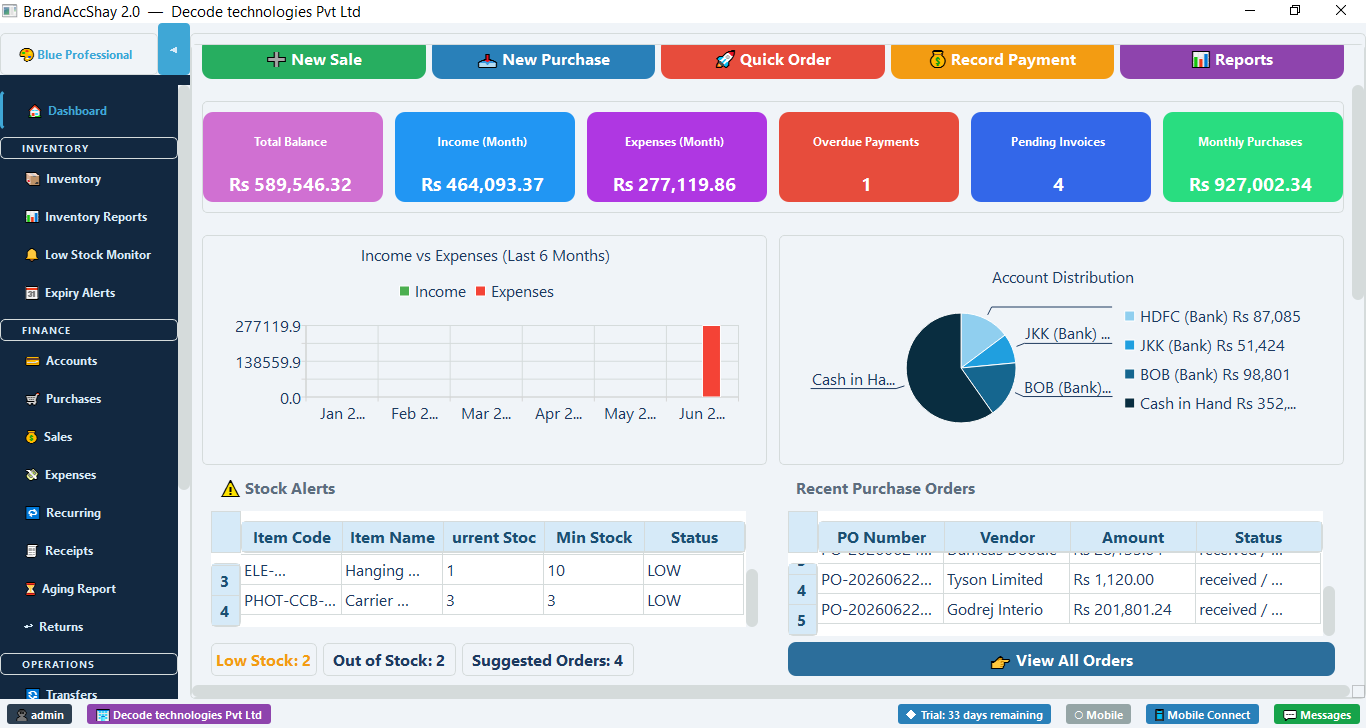This screenshot has width=1366, height=728.
Task: Click the Pending Invoices card
Action: pyautogui.click(x=1061, y=157)
